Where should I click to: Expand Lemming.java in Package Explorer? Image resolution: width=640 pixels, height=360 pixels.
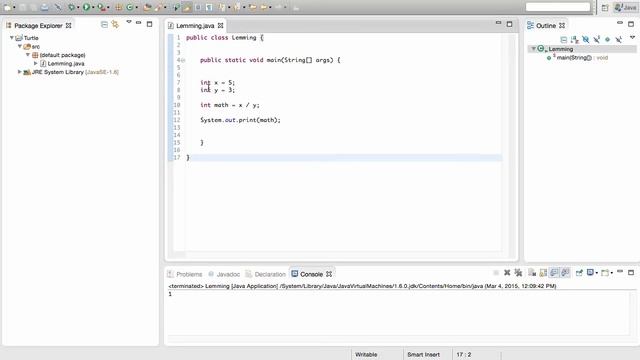click(x=36, y=63)
